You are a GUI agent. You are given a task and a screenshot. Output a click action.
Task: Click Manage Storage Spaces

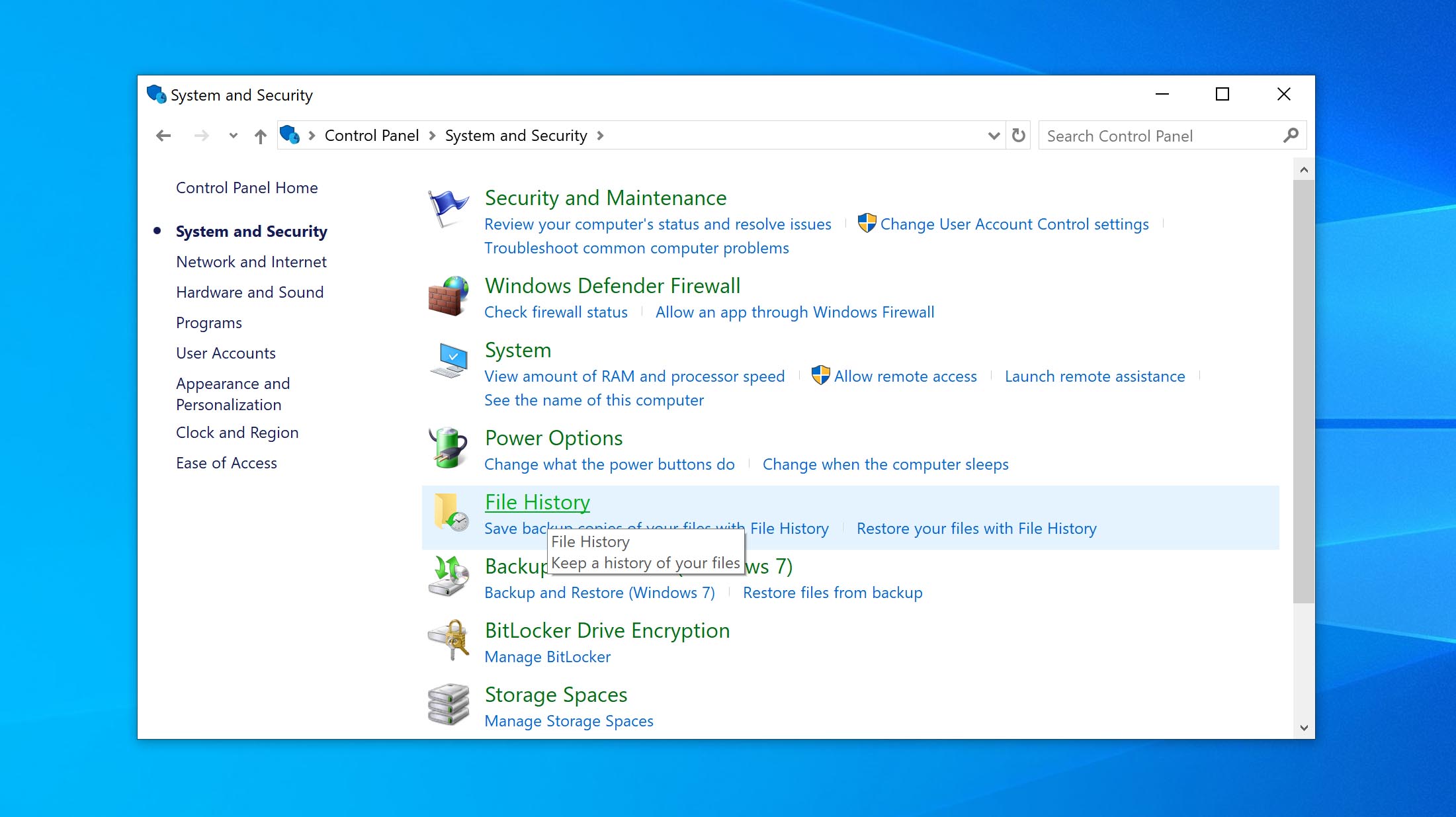point(569,721)
